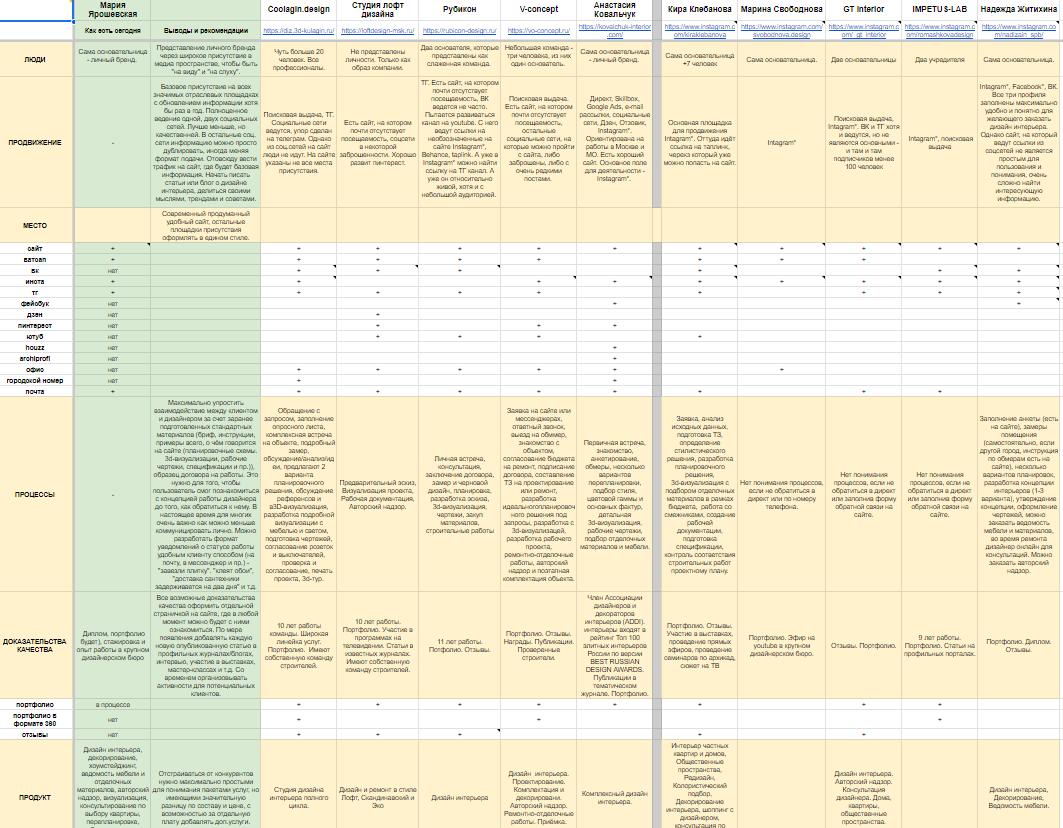
Task: Select the IMPETUS-LAB header cell
Action: pos(939,9)
